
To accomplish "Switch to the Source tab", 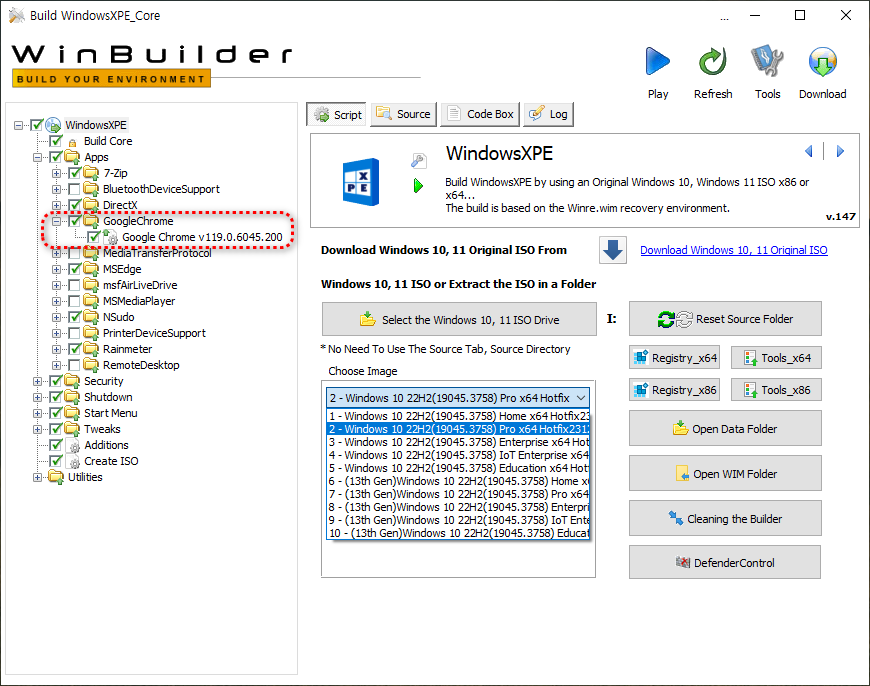I will click(x=403, y=114).
